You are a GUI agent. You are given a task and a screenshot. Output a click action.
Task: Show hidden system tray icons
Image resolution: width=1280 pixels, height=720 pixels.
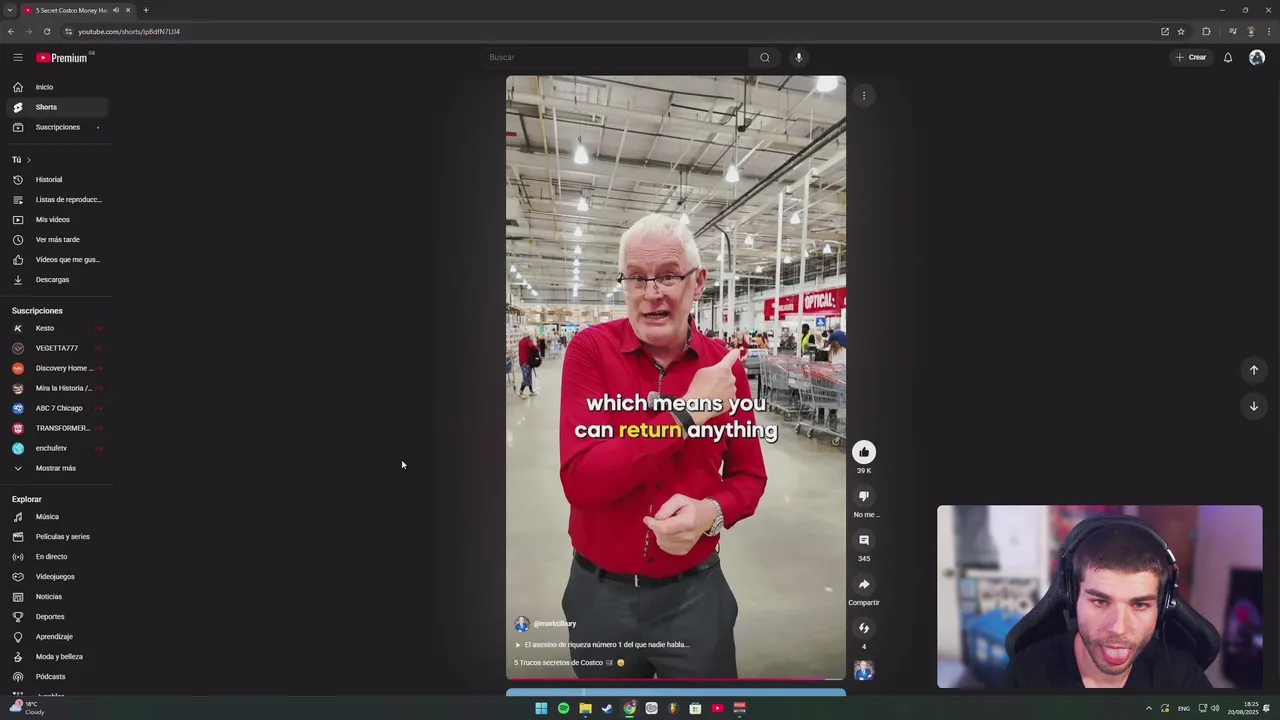(1148, 708)
